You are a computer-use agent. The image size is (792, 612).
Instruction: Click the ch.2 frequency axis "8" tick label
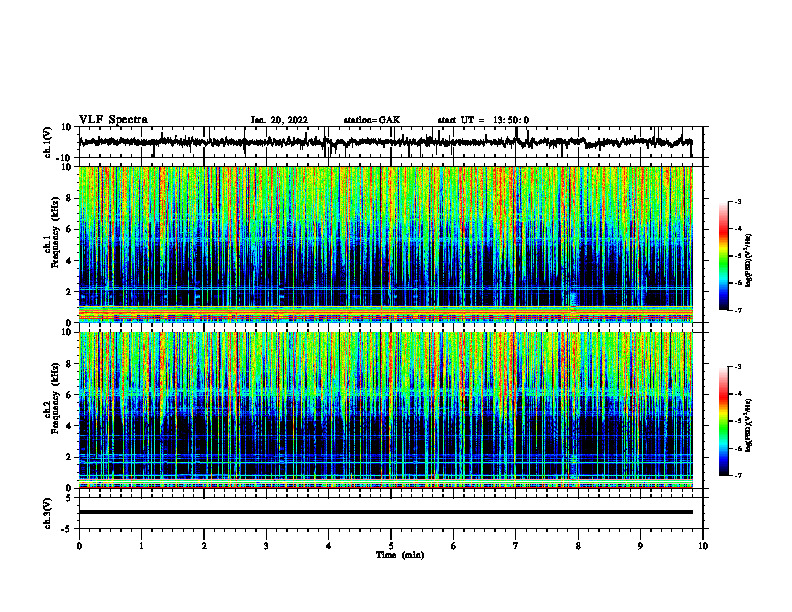click(x=69, y=364)
